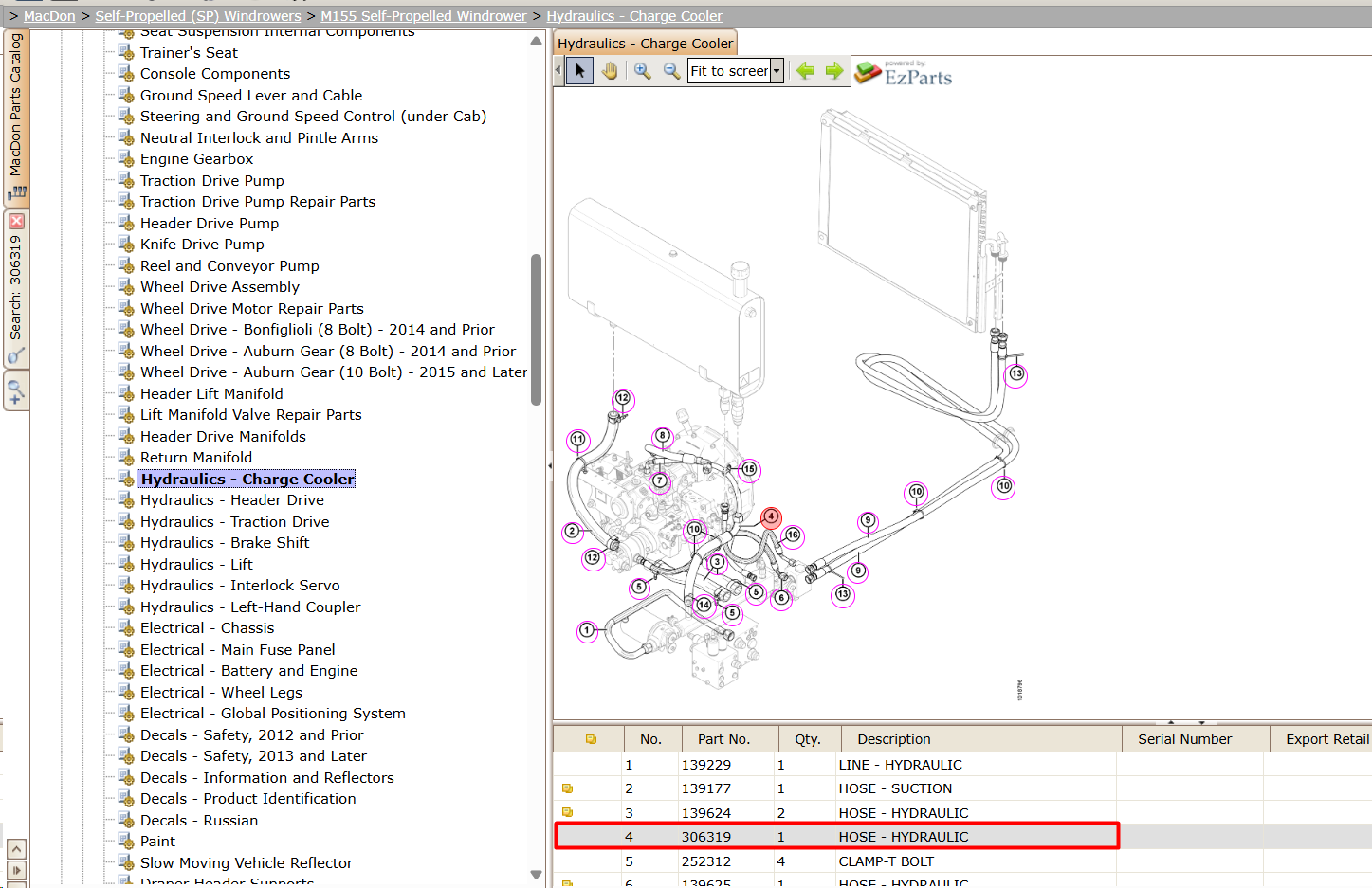Select the pointer arrow tool
Viewport: 1372px width, 888px height.
tap(579, 71)
